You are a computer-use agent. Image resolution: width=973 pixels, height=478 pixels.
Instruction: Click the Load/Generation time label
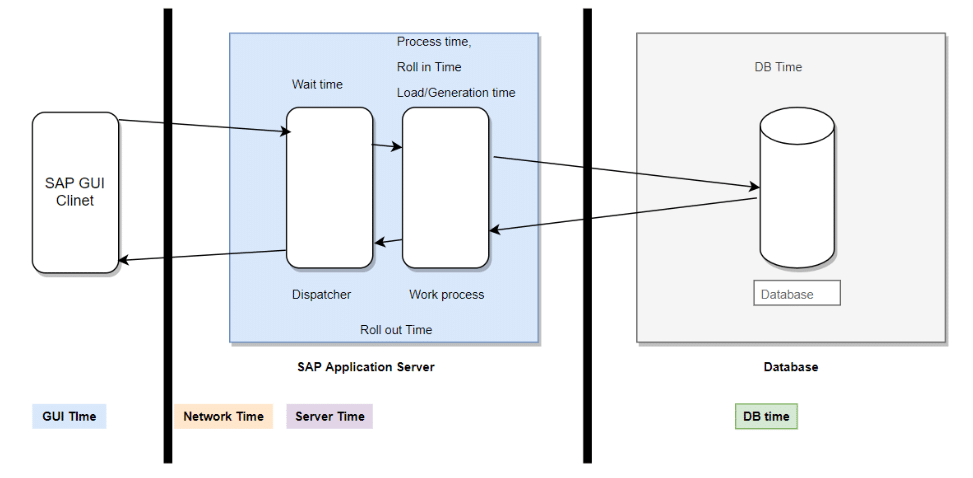point(456,93)
